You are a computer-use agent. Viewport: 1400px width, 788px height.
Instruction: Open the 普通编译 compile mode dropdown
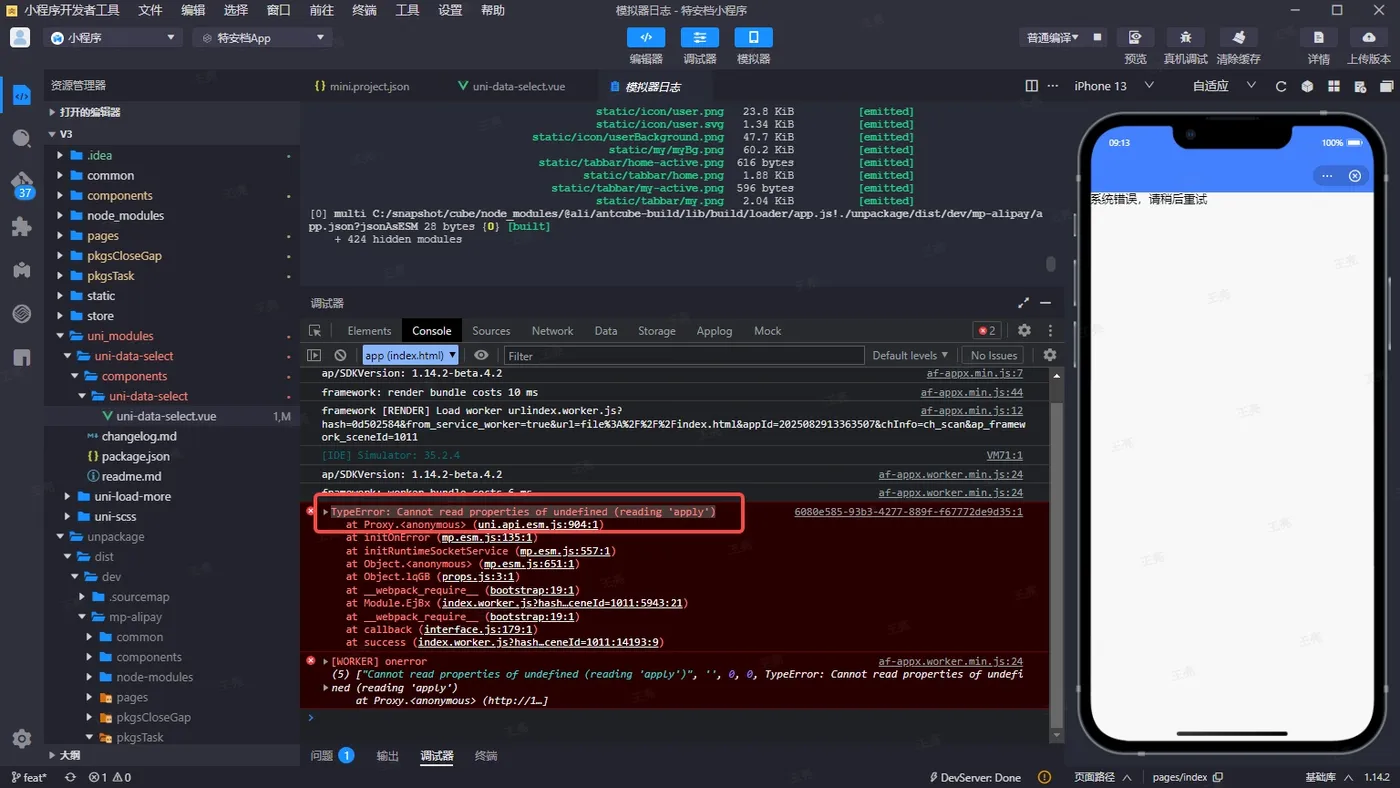1053,38
